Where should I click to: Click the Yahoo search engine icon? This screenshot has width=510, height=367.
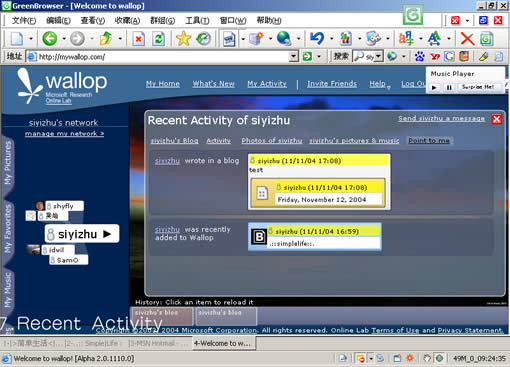pyautogui.click(x=435, y=57)
